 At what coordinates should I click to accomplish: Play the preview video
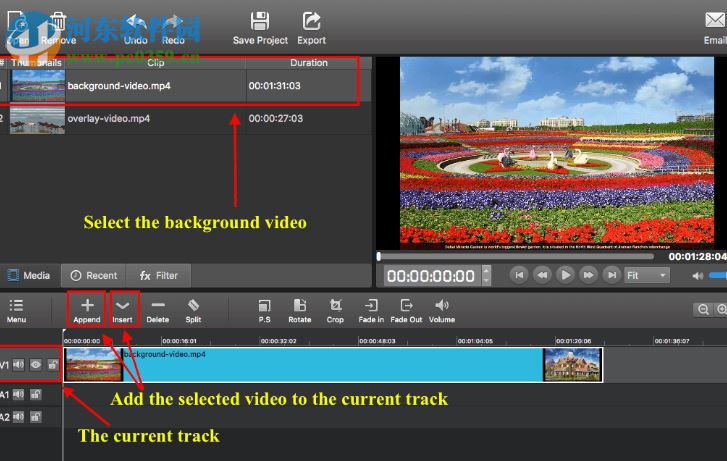coord(565,275)
